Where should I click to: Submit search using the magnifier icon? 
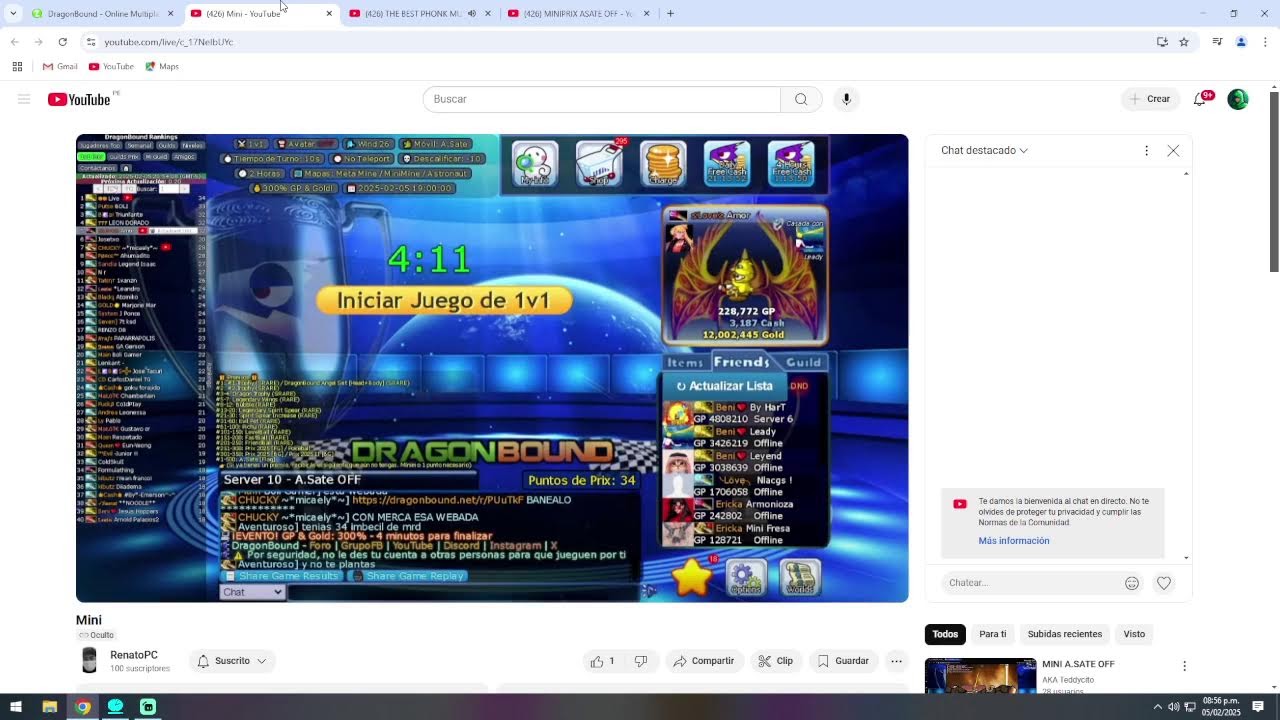[801, 99]
